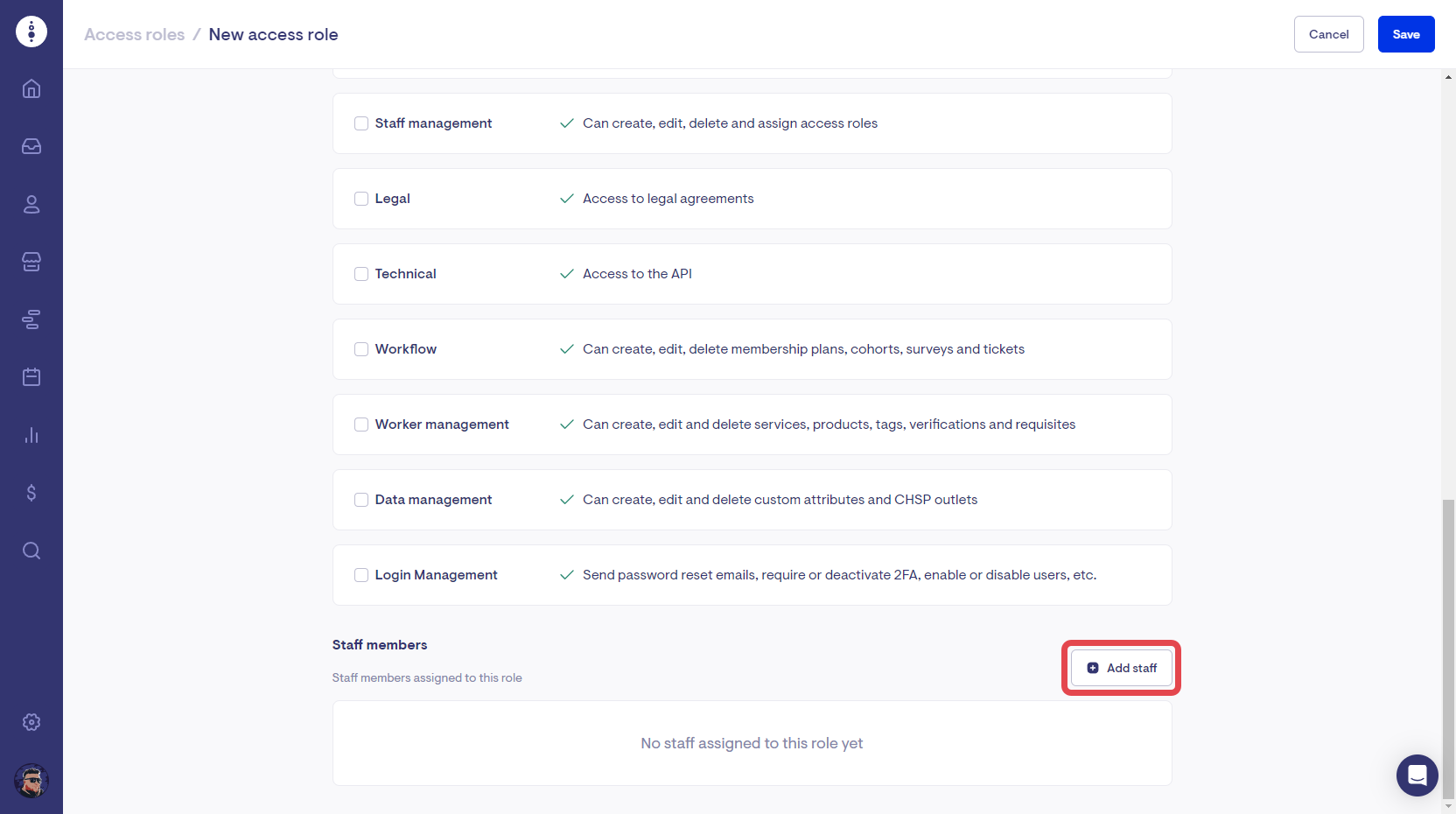This screenshot has height=814, width=1456.
Task: Enable the Staff management checkbox
Action: pyautogui.click(x=361, y=123)
